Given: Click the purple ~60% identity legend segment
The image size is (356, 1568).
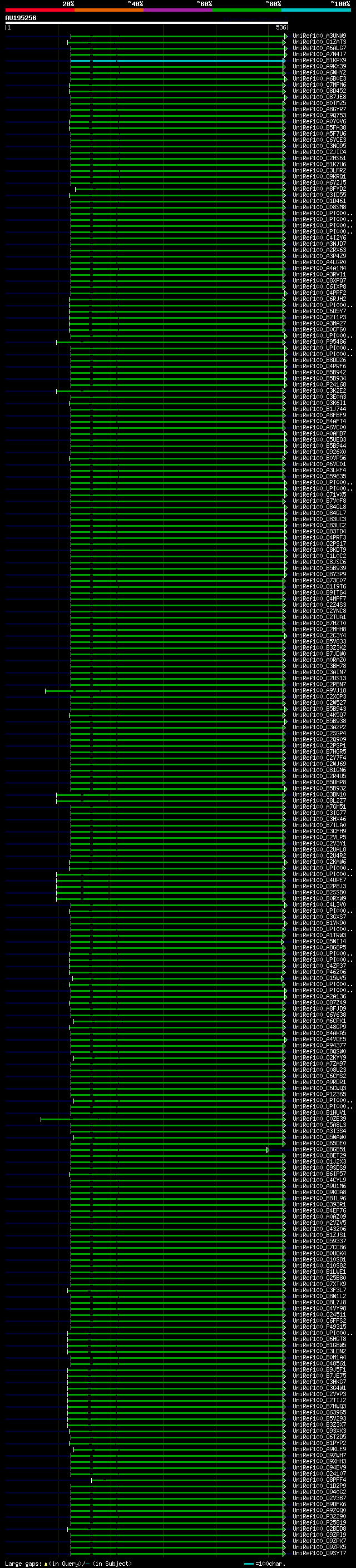Looking at the screenshot, I should pyautogui.click(x=179, y=10).
